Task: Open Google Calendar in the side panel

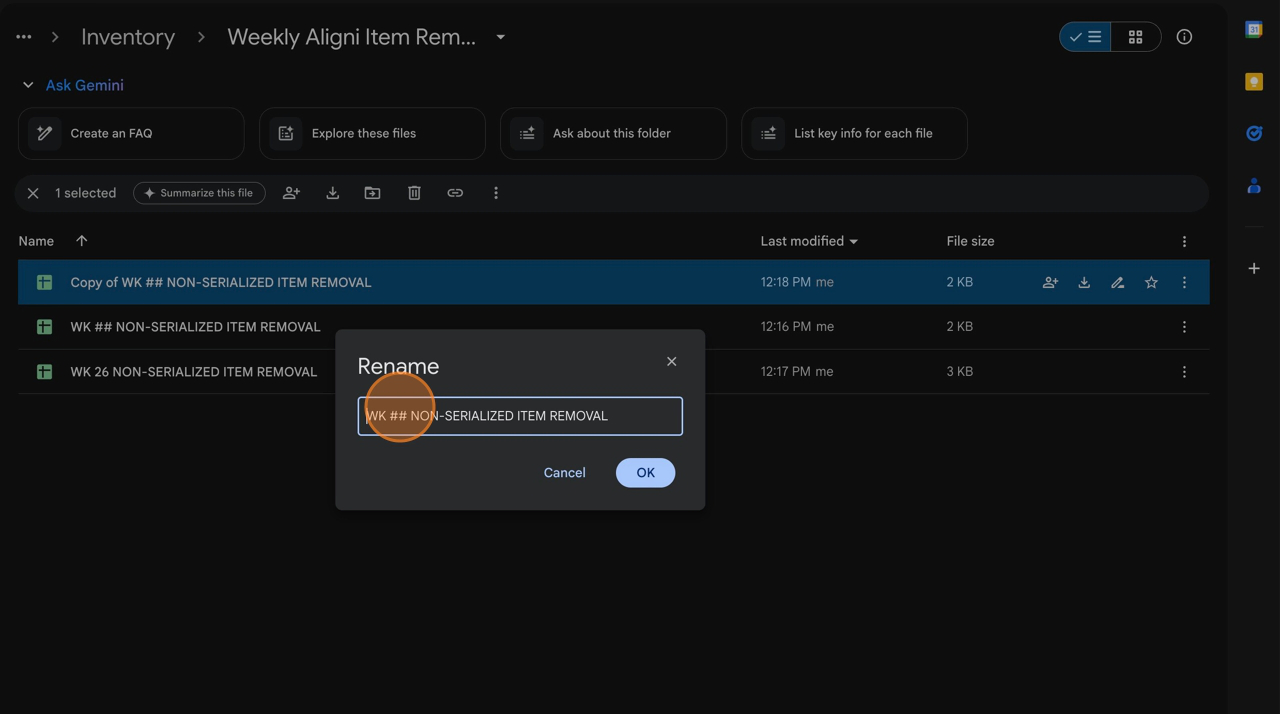Action: pos(1253,30)
